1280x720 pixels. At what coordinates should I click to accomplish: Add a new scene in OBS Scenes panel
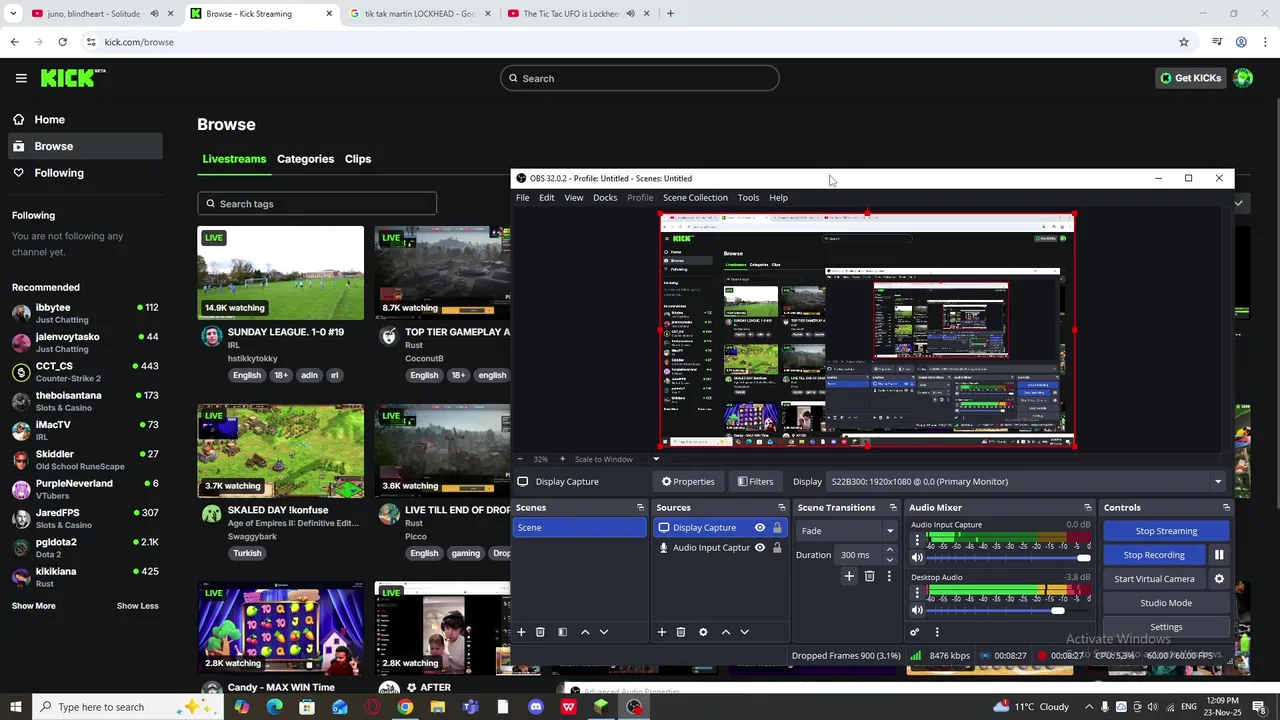521,632
